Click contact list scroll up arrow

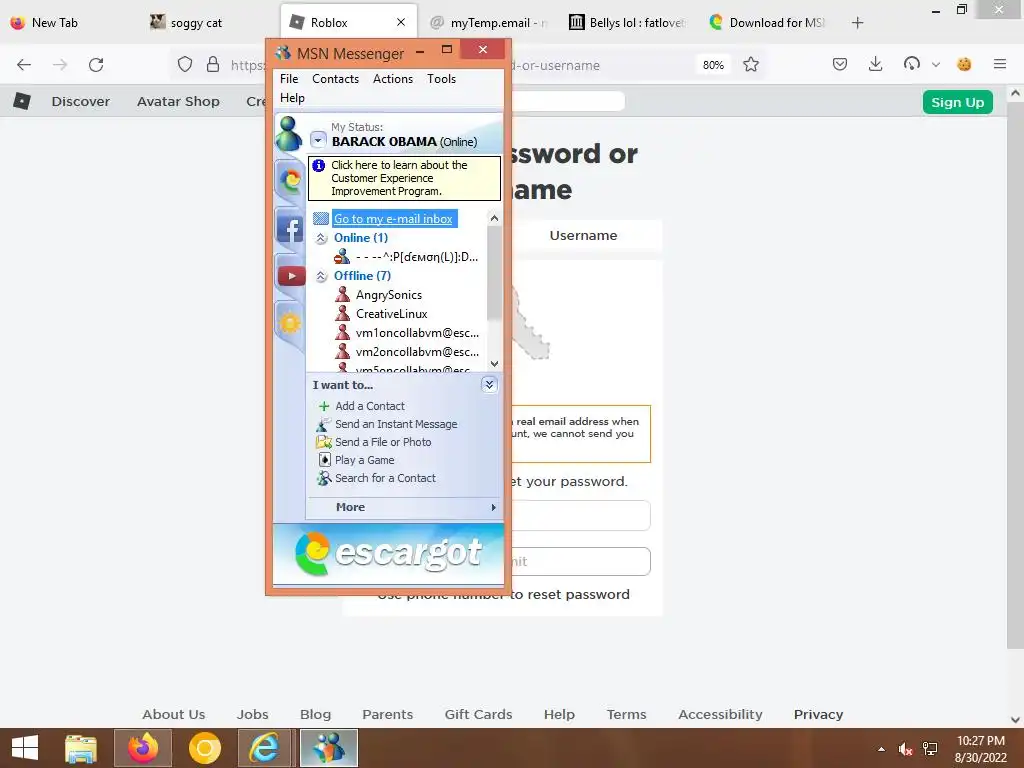[494, 218]
